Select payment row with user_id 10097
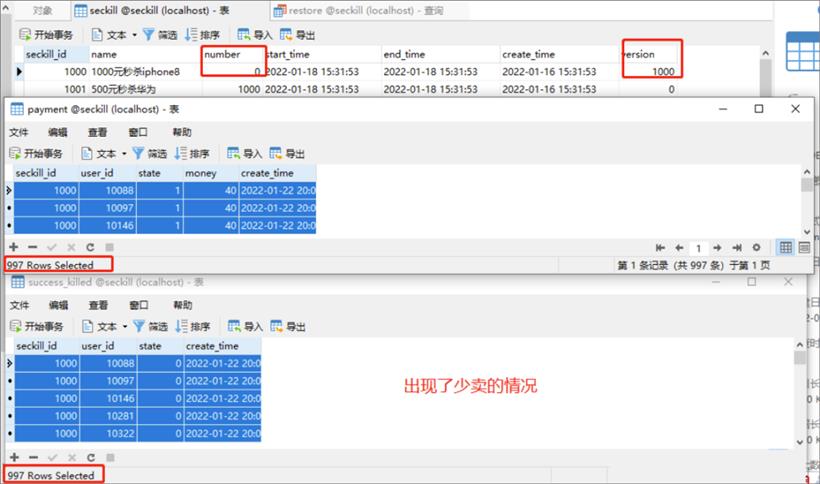This screenshot has height=484, width=820. tap(165, 208)
